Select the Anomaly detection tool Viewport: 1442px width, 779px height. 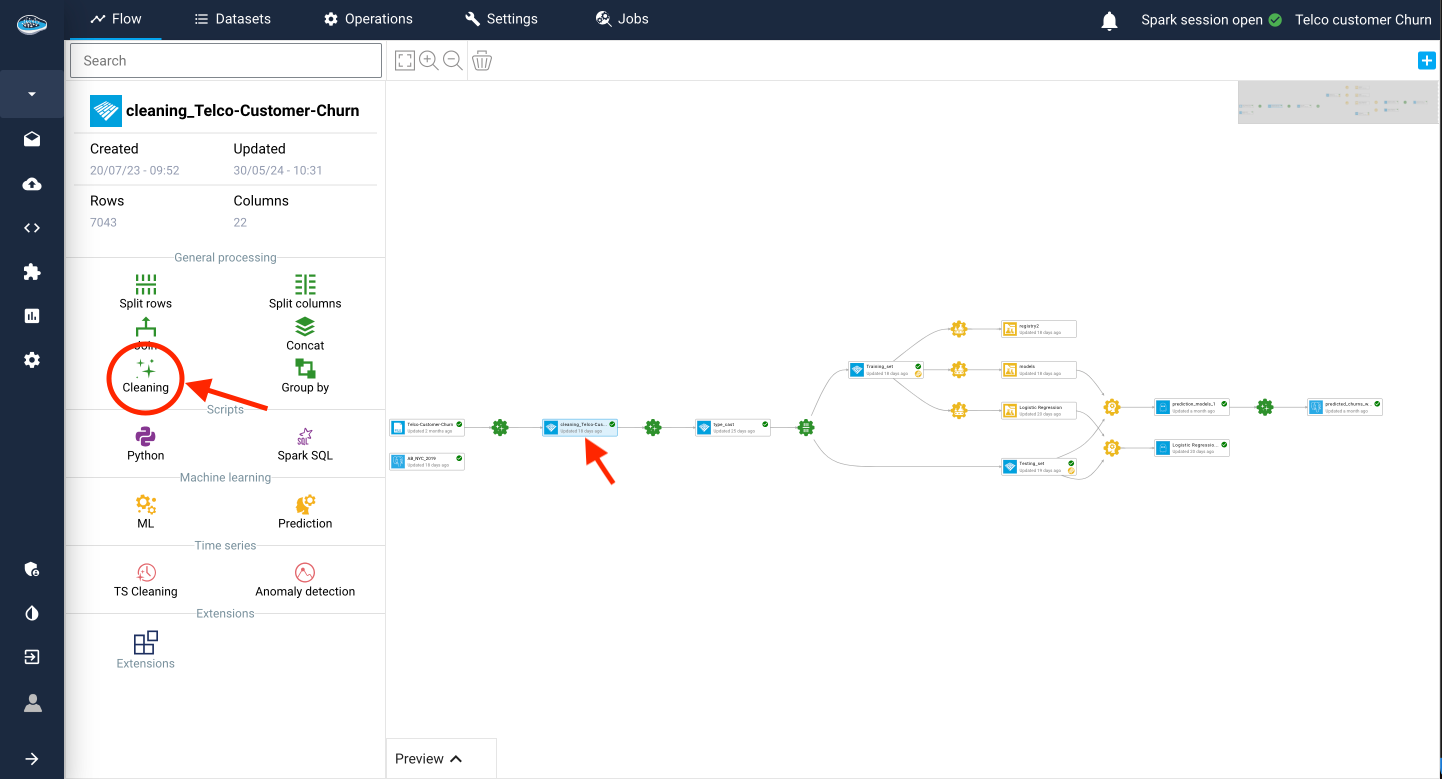click(x=305, y=579)
